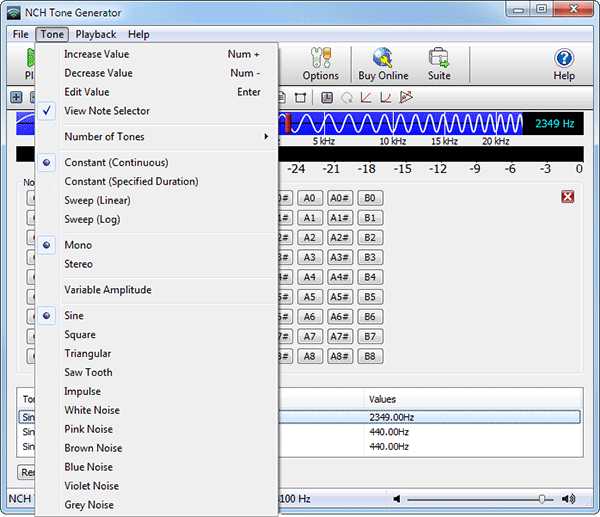Click the volume slider handle
600x517 pixels.
(x=541, y=499)
